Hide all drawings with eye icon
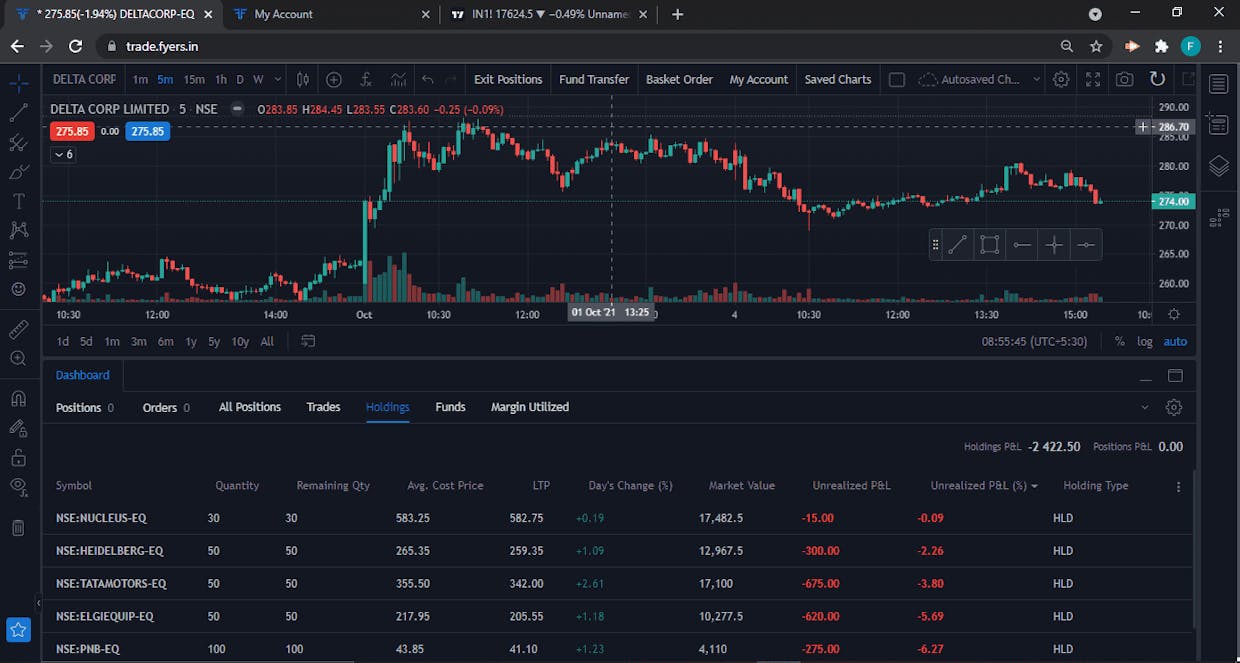This screenshot has width=1240, height=663. (18, 487)
